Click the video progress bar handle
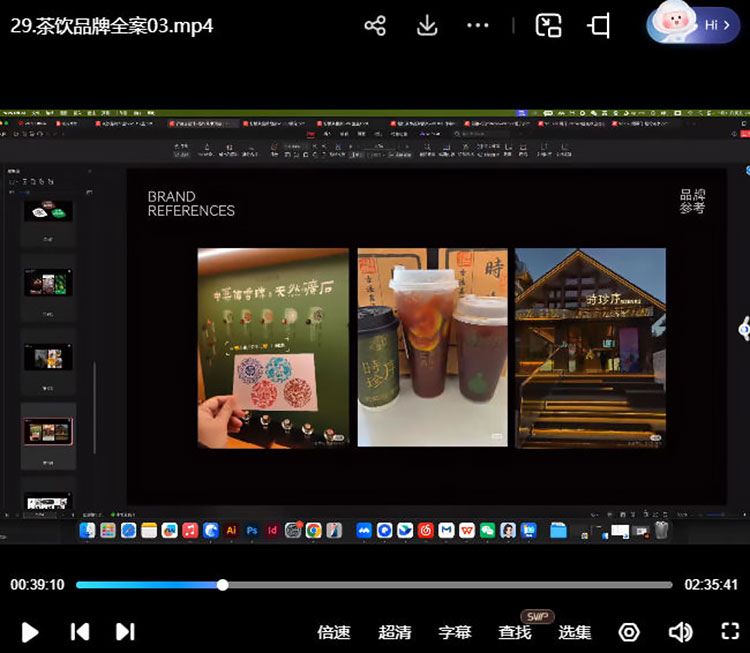Image resolution: width=750 pixels, height=653 pixels. click(222, 585)
